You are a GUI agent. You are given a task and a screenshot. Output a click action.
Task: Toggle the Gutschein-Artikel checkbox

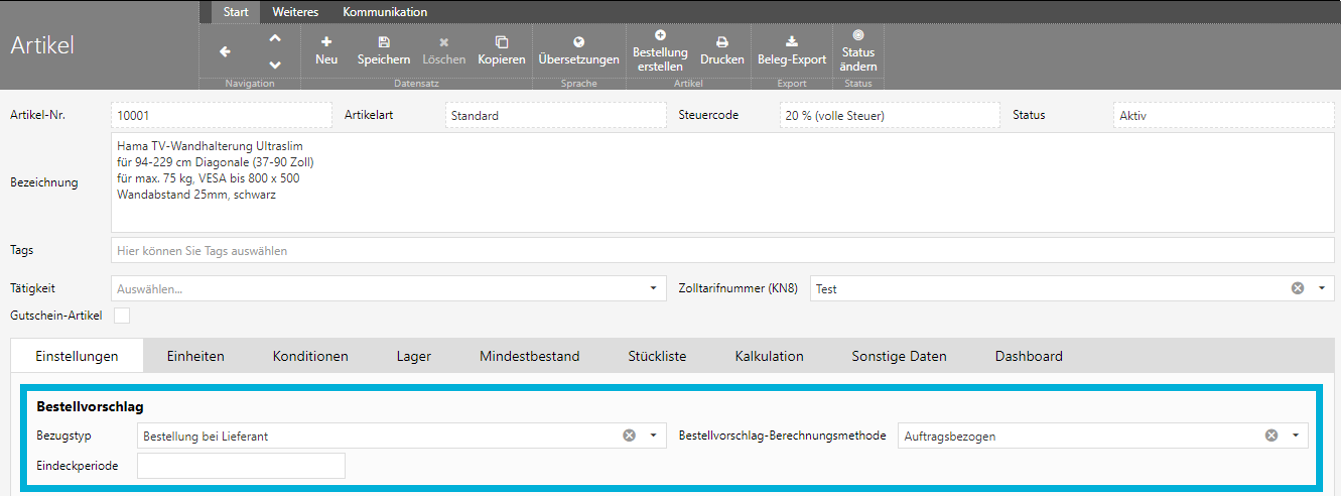[122, 316]
